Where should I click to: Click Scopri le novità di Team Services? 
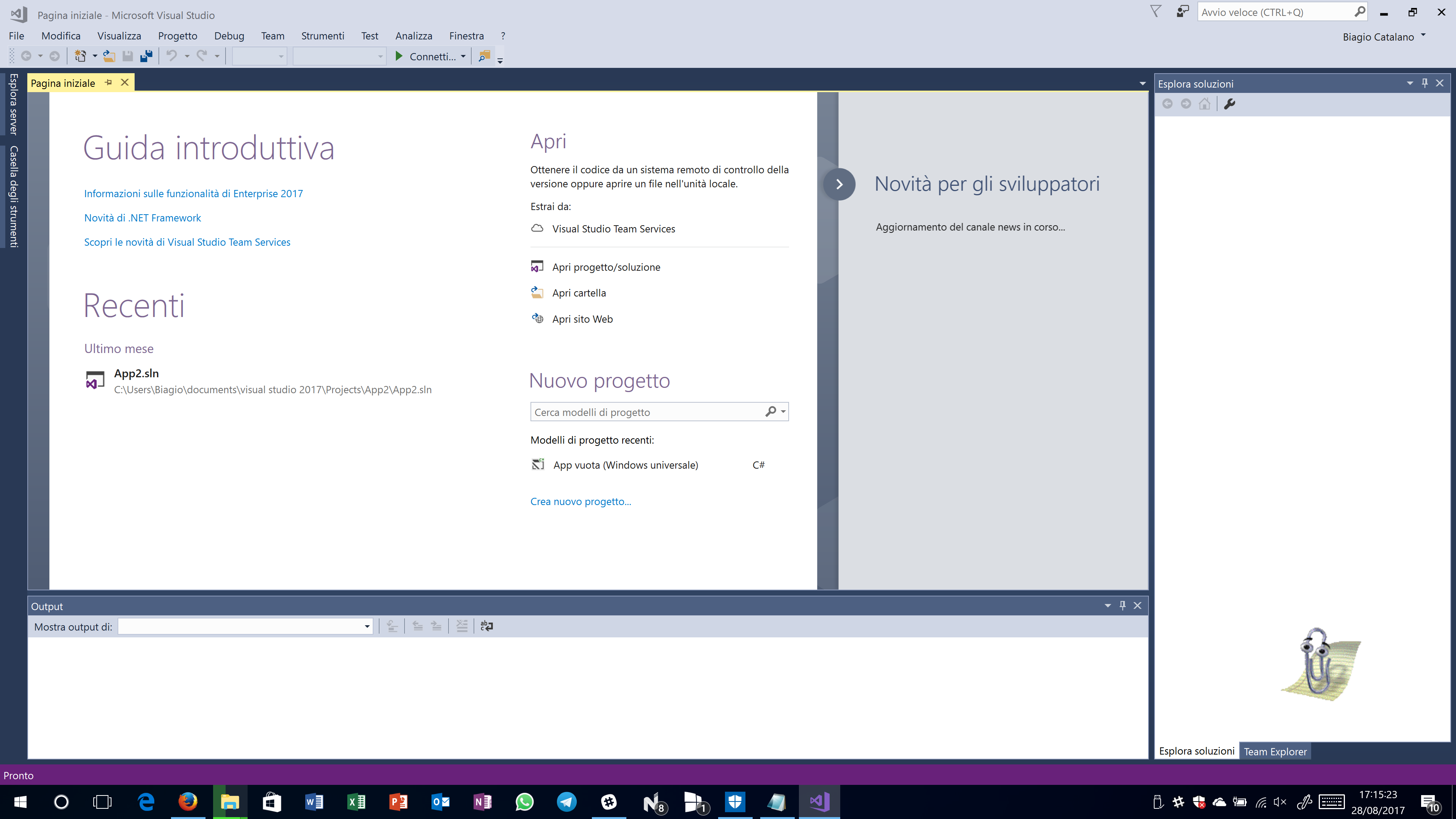pyautogui.click(x=187, y=242)
